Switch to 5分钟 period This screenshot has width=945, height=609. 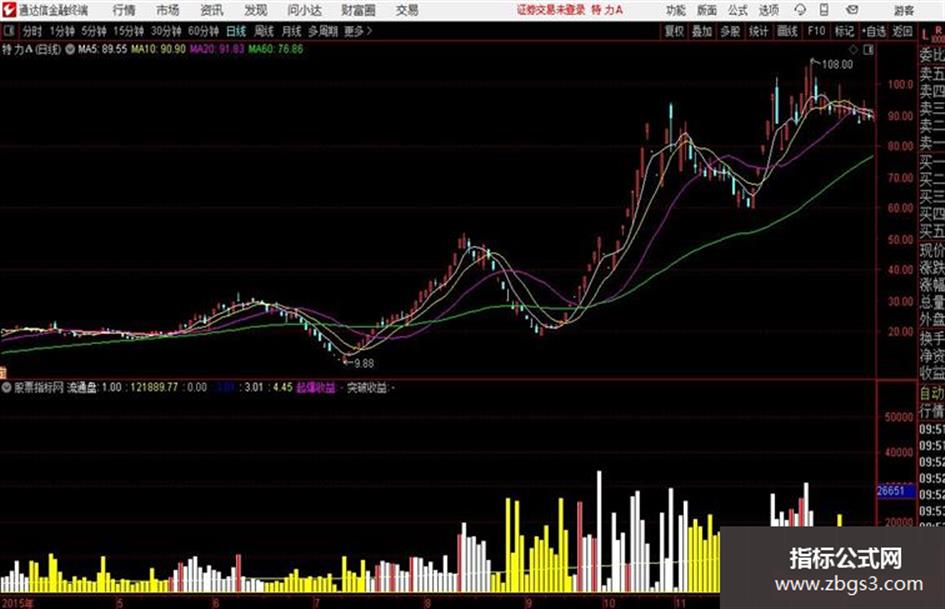tap(94, 31)
